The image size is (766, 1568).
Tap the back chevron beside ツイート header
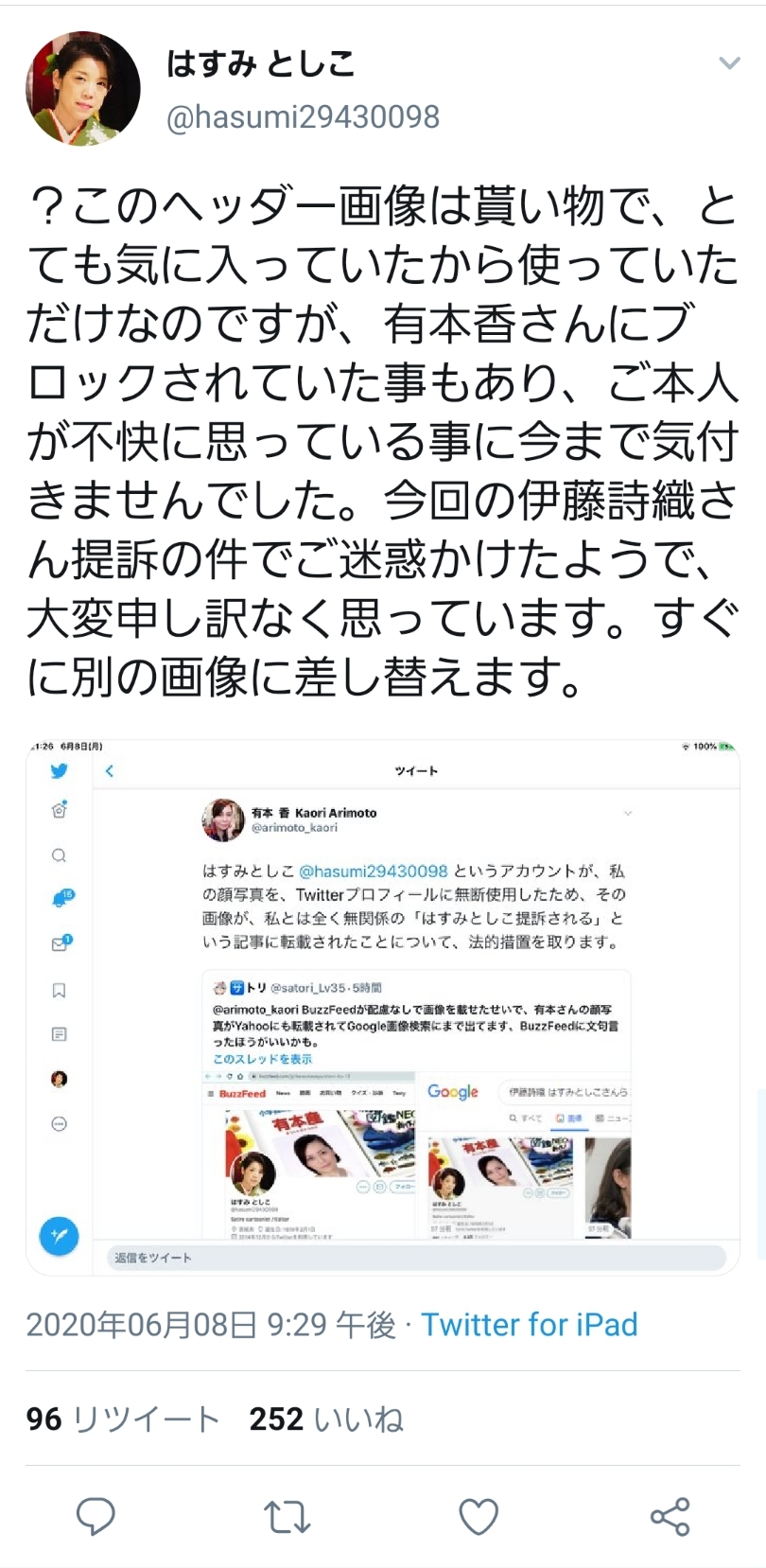pyautogui.click(x=110, y=770)
